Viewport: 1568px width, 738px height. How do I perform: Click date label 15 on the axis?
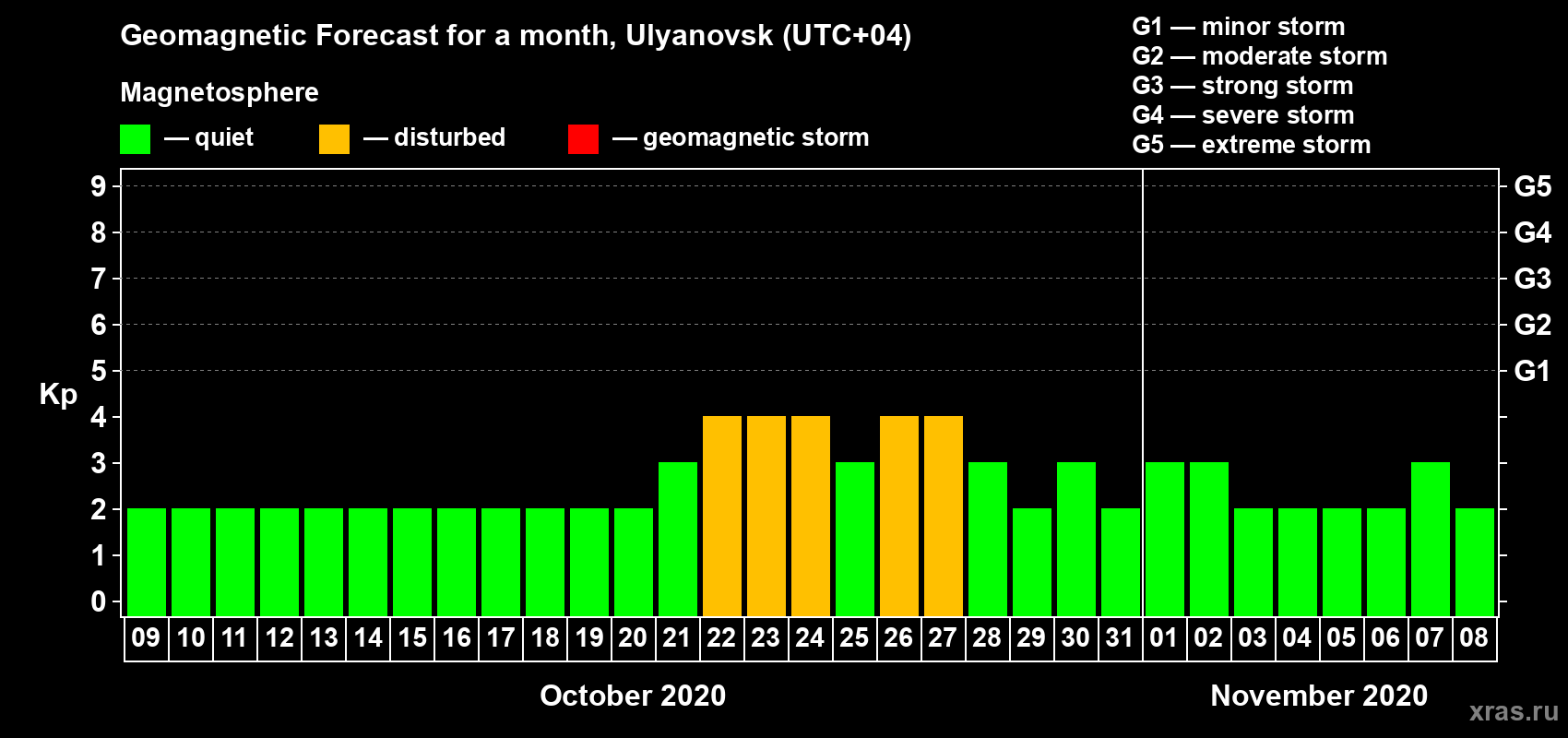pyautogui.click(x=412, y=637)
